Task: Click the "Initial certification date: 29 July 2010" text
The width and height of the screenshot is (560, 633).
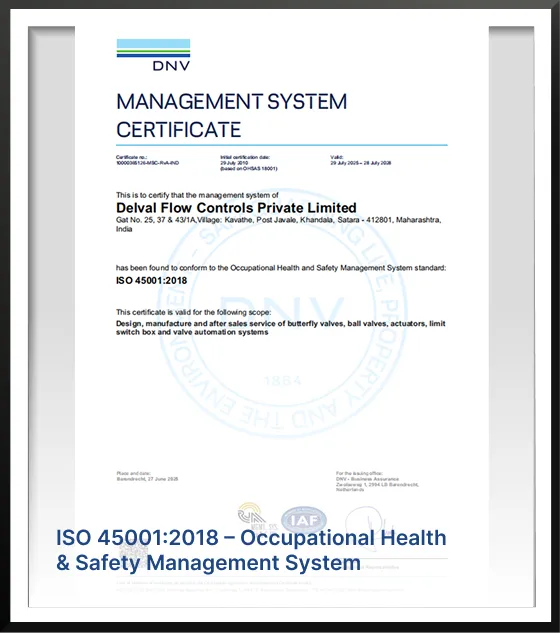Action: point(249,163)
